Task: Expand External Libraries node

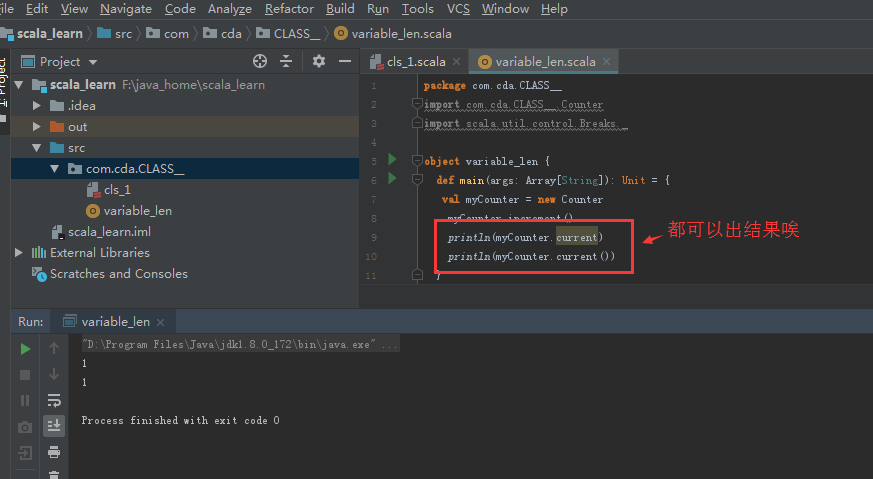Action: [x=19, y=253]
